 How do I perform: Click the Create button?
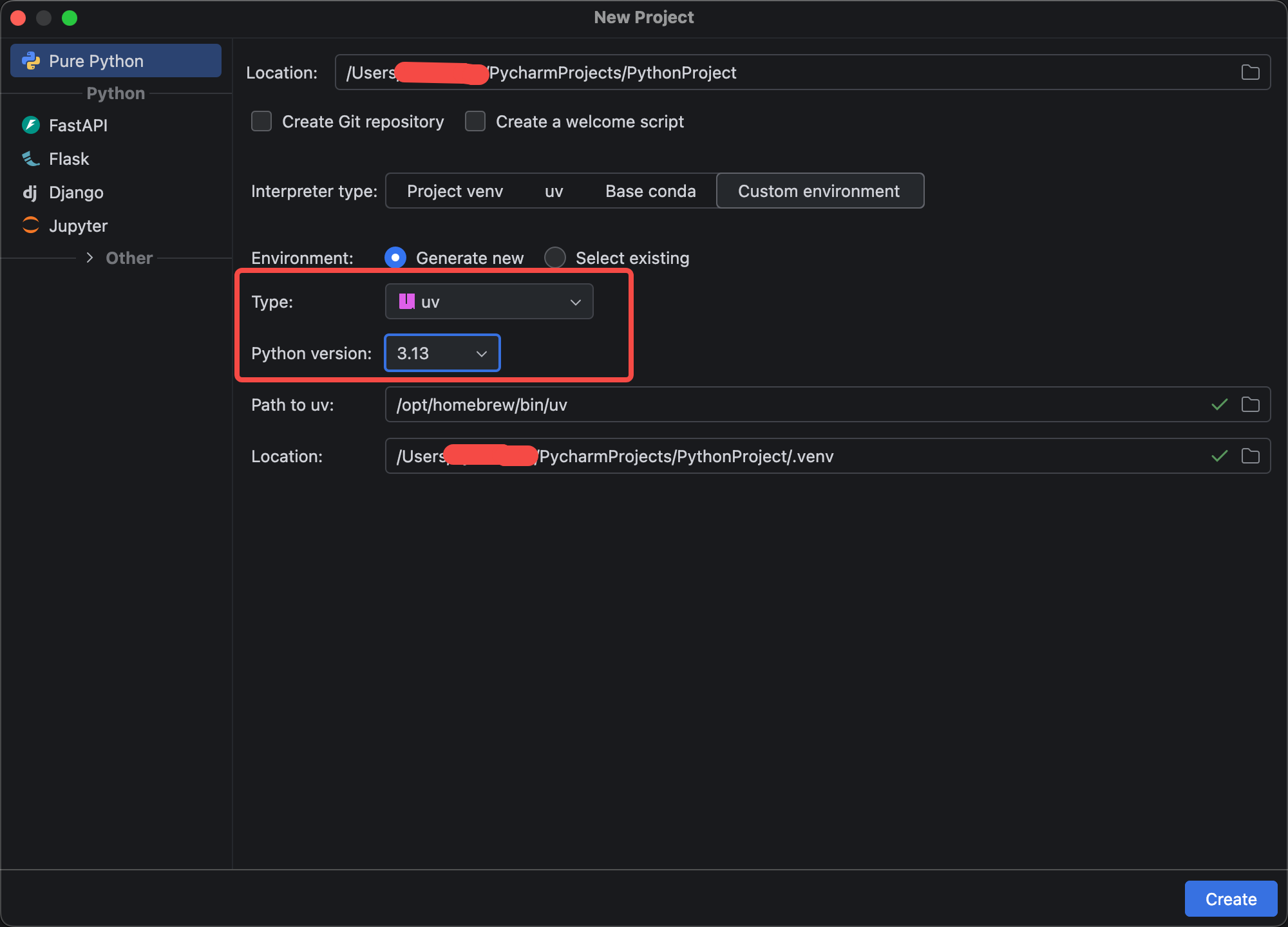coord(1231,899)
